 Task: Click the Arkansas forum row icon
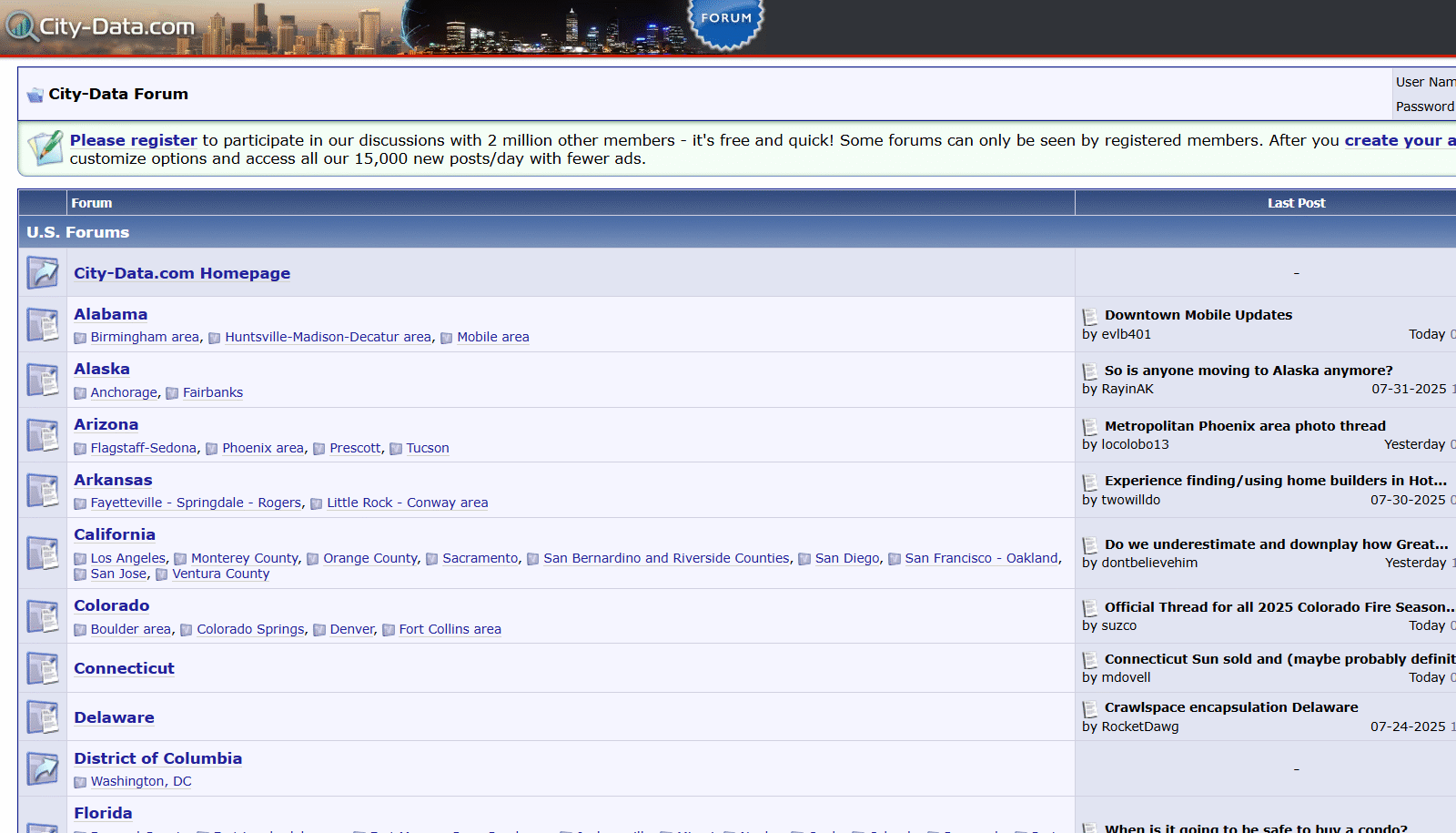(x=43, y=490)
